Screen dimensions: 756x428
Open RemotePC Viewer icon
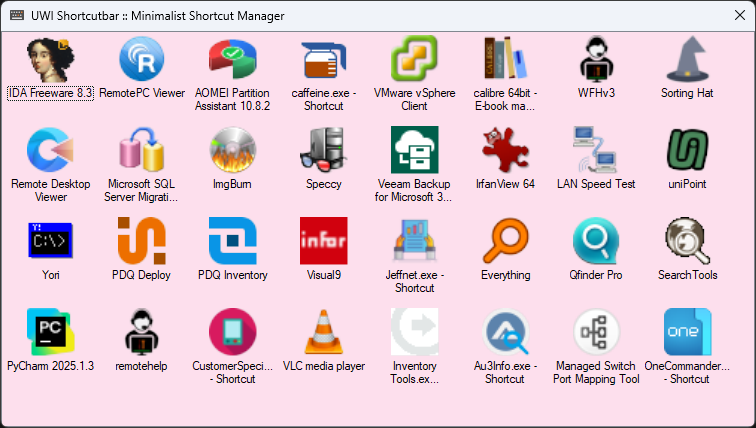(142, 59)
